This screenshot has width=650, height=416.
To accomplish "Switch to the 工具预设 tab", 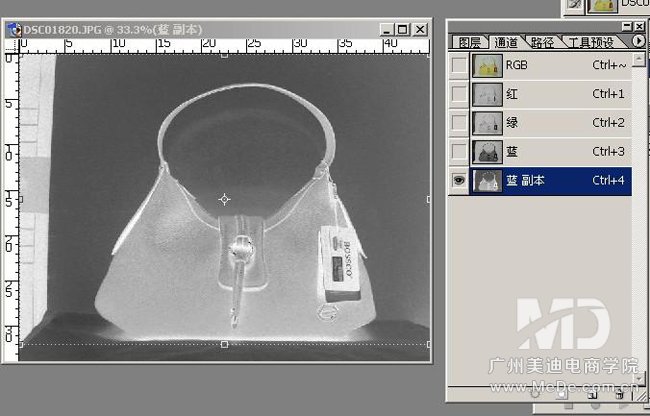I will coord(591,42).
